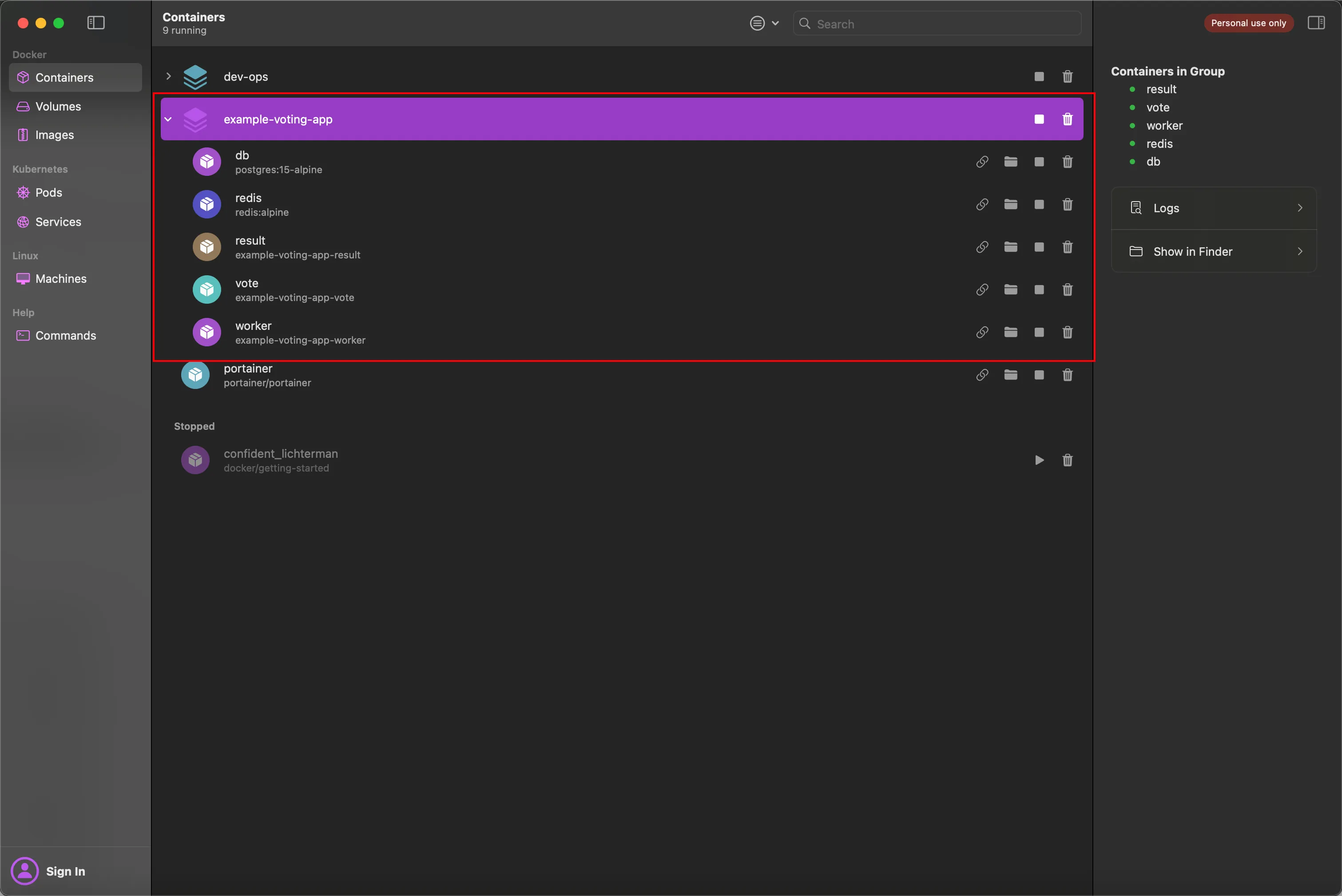1342x896 pixels.
Task: Open folder of the portainer container
Action: (1011, 375)
